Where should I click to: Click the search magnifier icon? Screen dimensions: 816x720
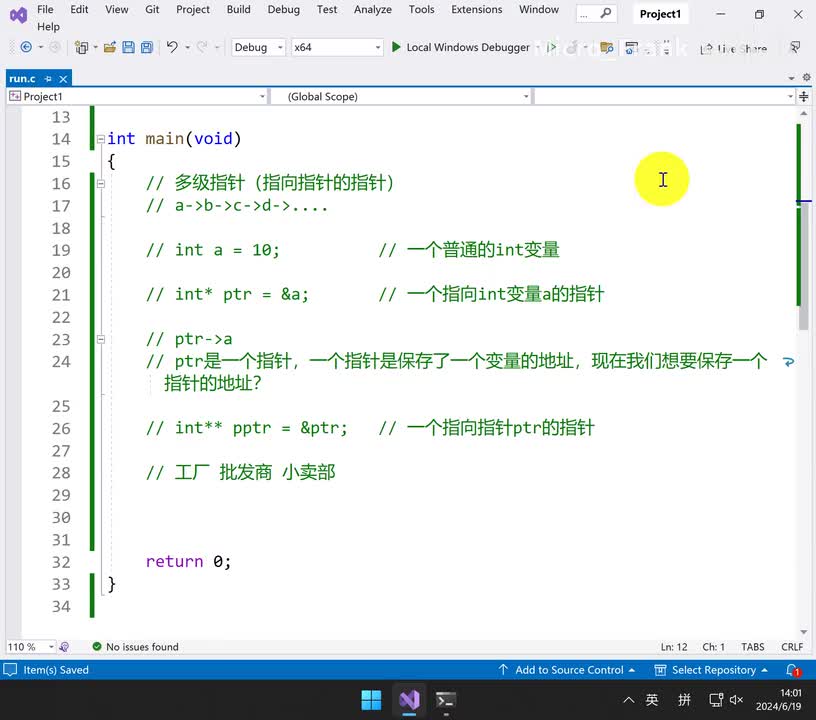[605, 14]
